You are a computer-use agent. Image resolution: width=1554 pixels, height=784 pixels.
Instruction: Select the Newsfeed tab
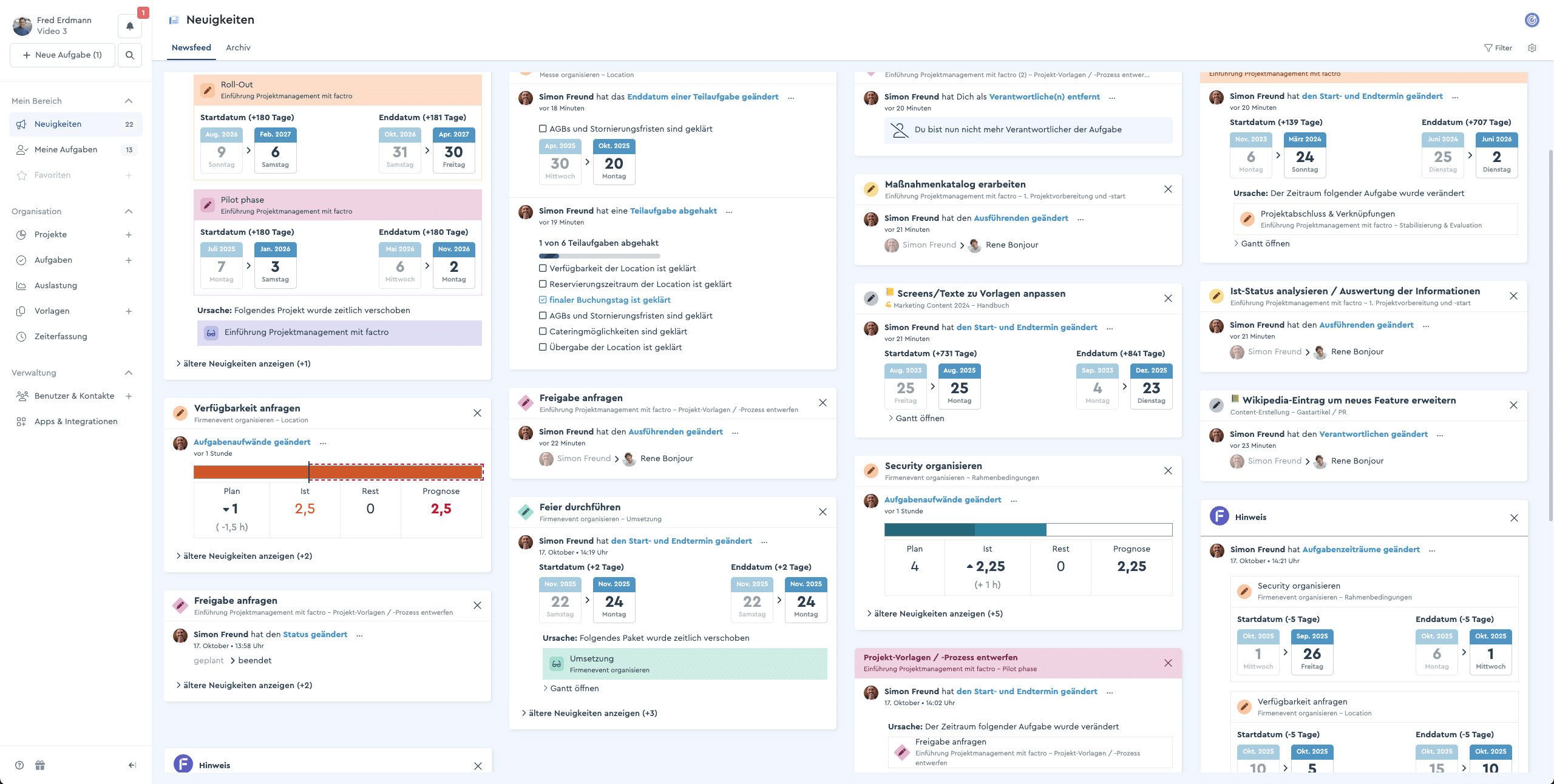point(191,47)
